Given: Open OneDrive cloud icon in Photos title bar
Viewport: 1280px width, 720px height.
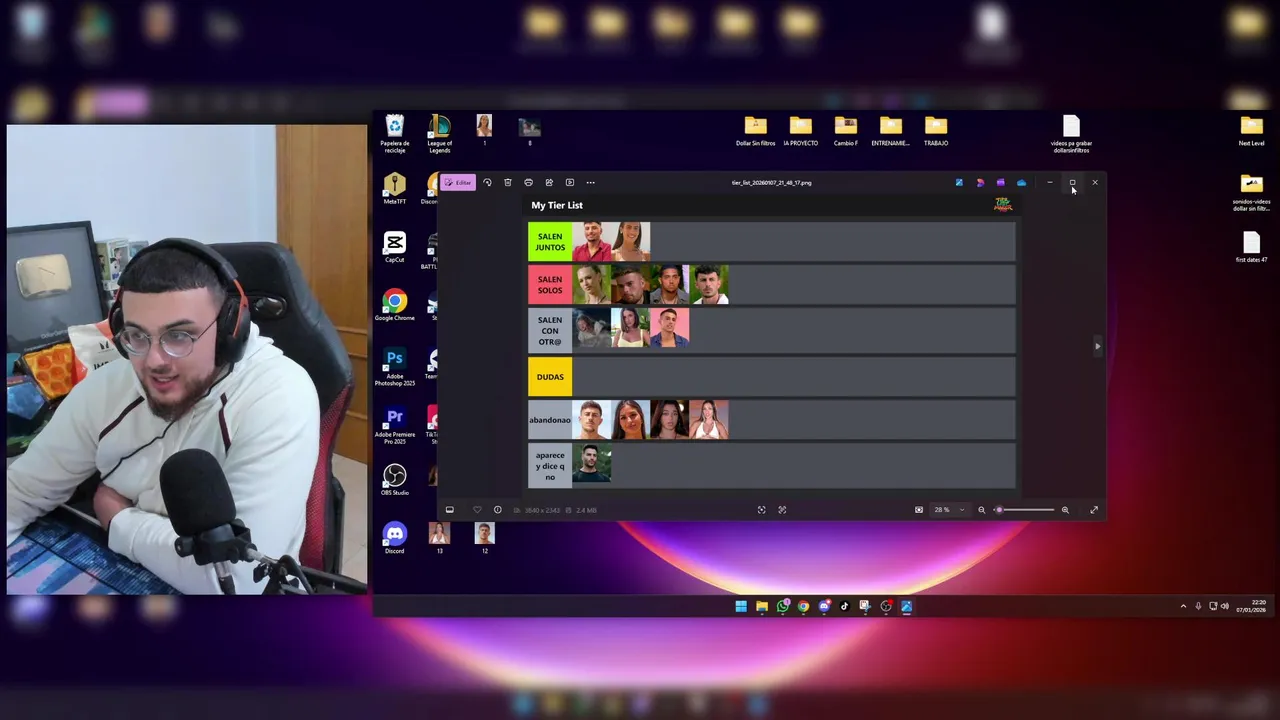Looking at the screenshot, I should click(x=1021, y=183).
